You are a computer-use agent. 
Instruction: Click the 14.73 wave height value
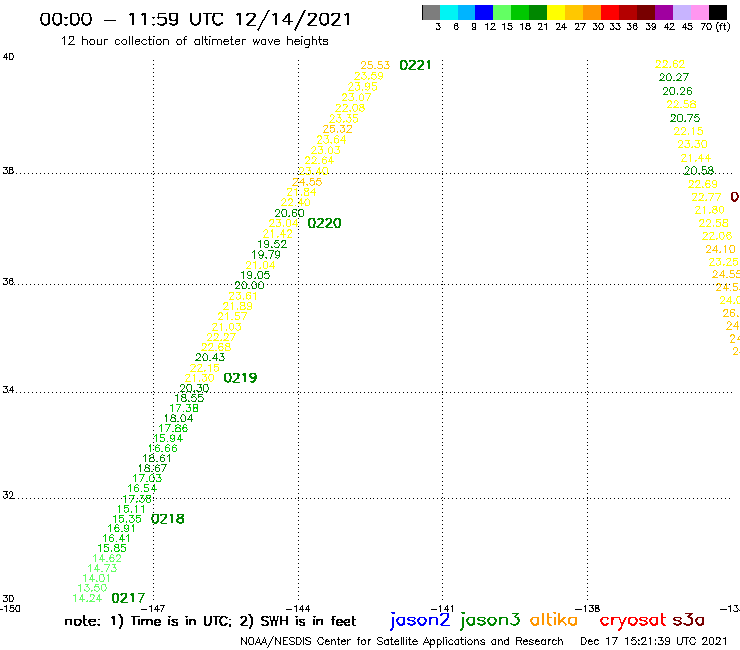(102, 569)
